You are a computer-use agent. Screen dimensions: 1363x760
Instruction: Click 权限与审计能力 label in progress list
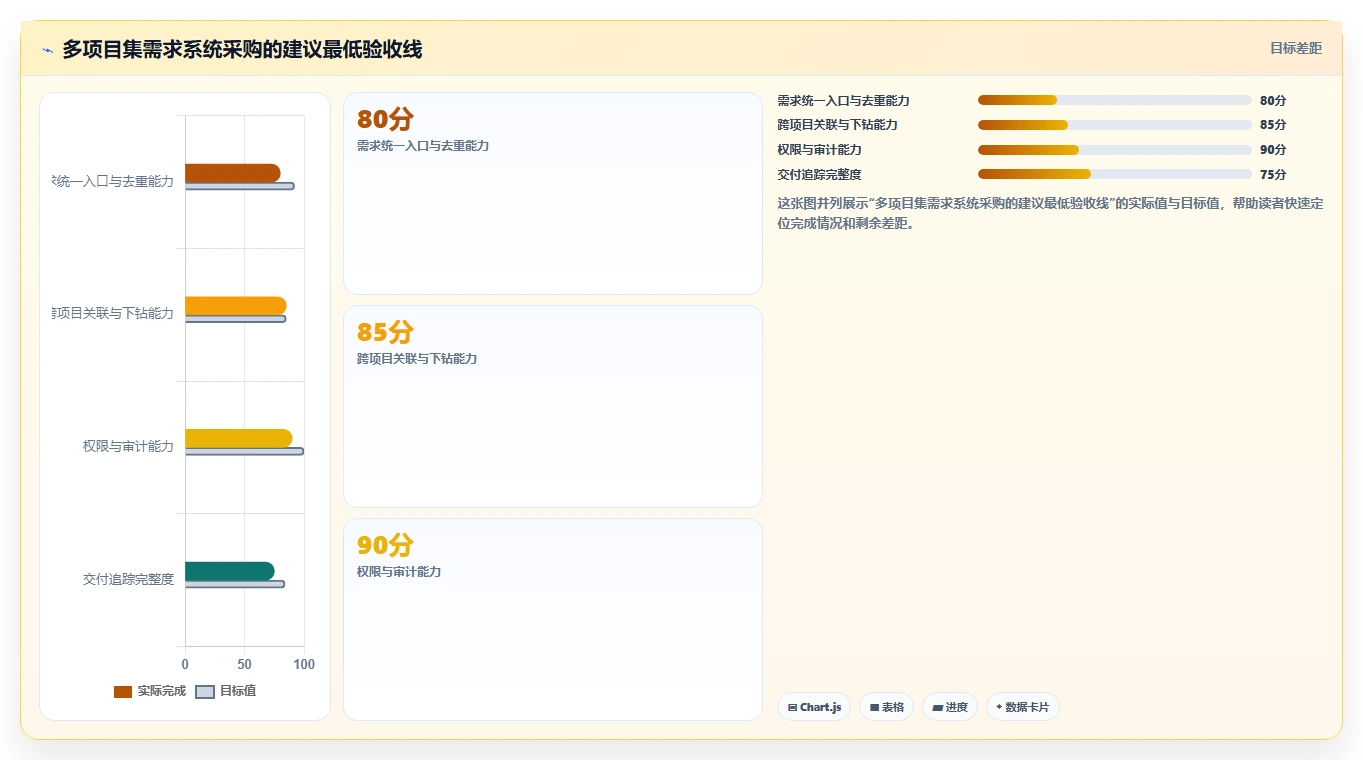[819, 150]
